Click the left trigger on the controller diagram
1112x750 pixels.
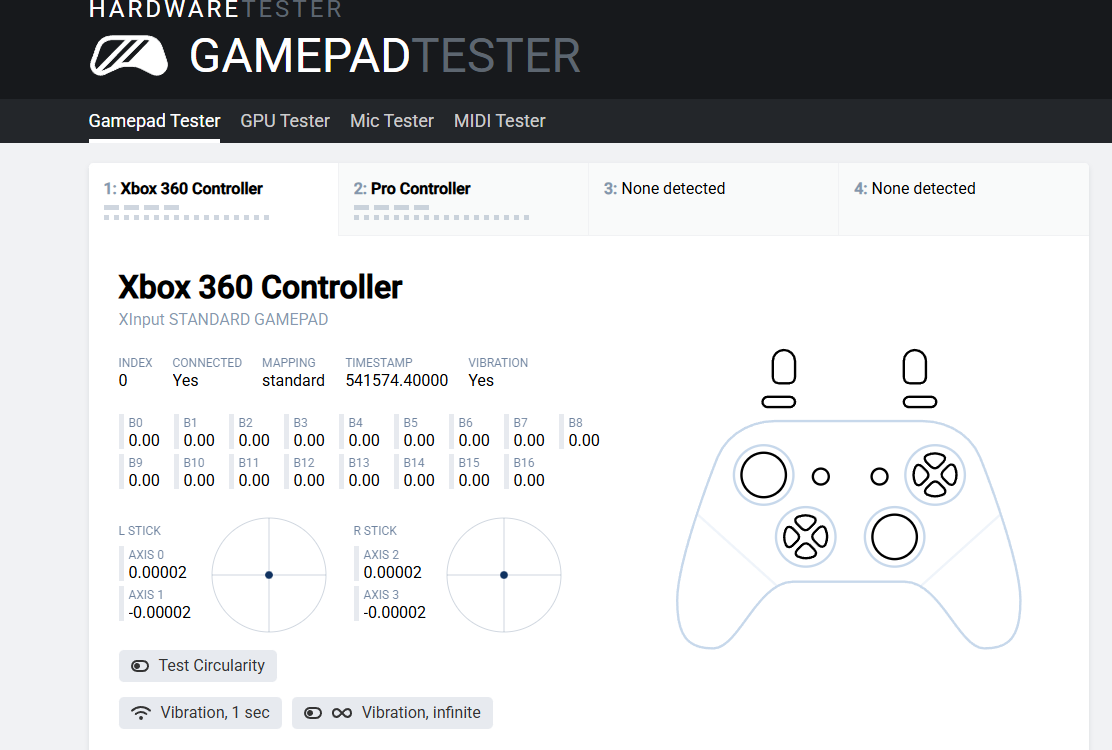[784, 366]
